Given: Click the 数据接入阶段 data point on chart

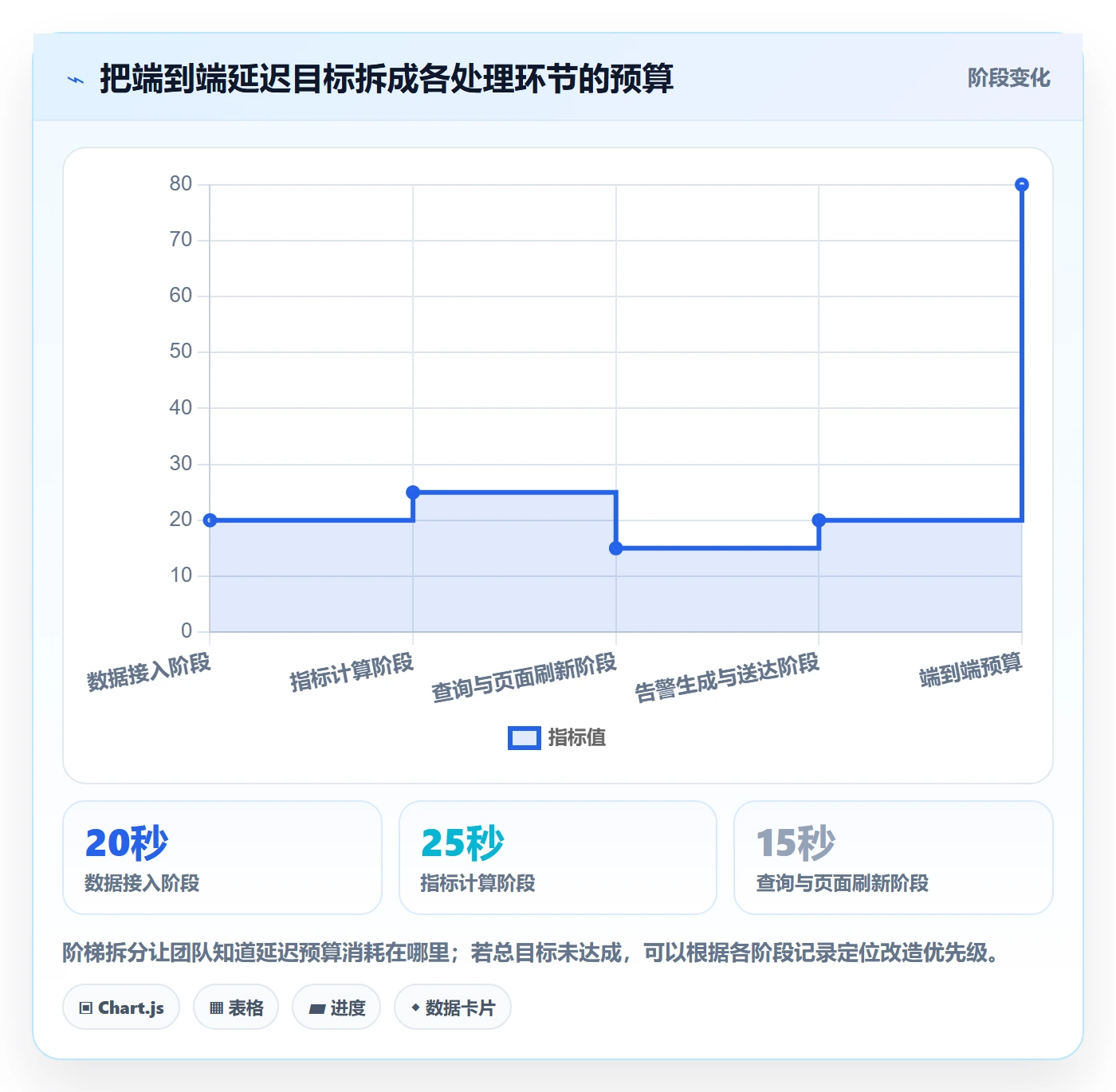Looking at the screenshot, I should point(210,520).
